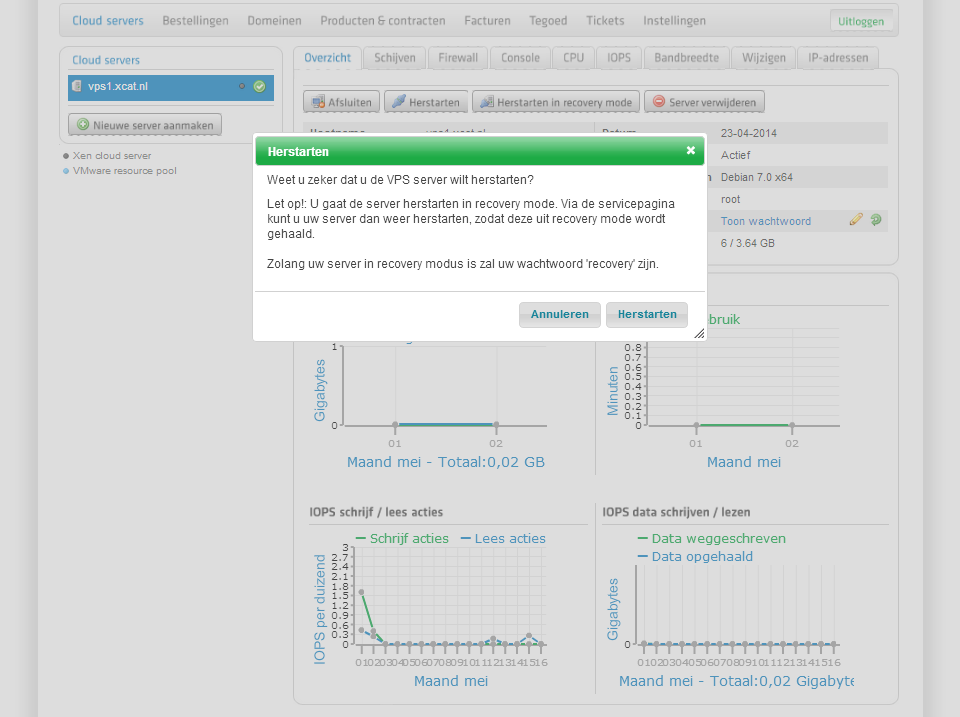Switch to the Firewall tab
The image size is (960, 717).
[x=458, y=58]
